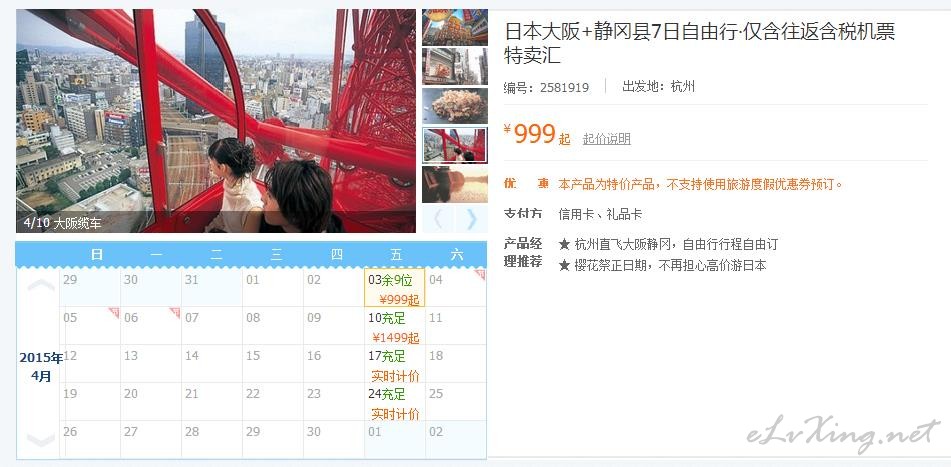The height and width of the screenshot is (467, 951).
Task: Open the 起价说明 price explanation link
Action: tap(607, 139)
